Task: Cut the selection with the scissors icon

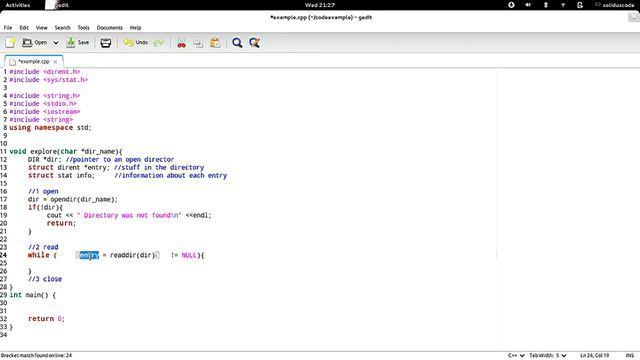Action: (182, 42)
